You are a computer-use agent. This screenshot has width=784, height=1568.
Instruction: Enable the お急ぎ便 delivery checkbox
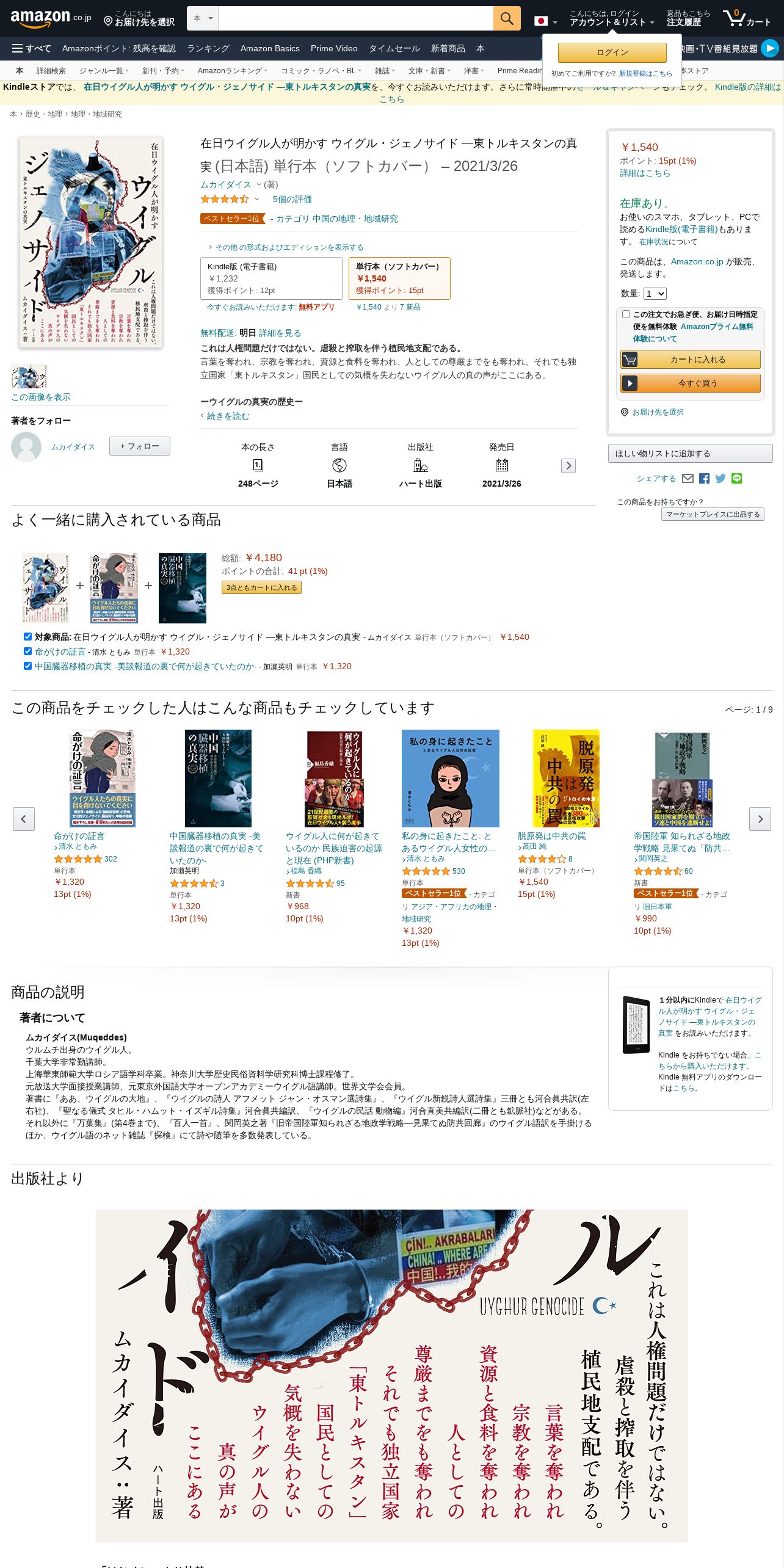(626, 314)
